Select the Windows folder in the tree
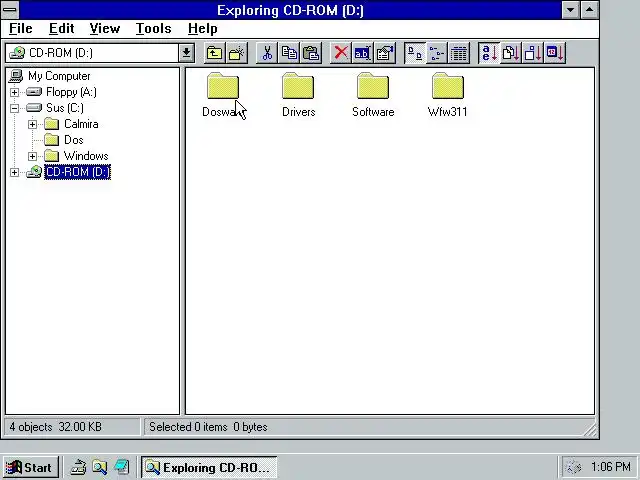The image size is (640, 480). tap(86, 156)
